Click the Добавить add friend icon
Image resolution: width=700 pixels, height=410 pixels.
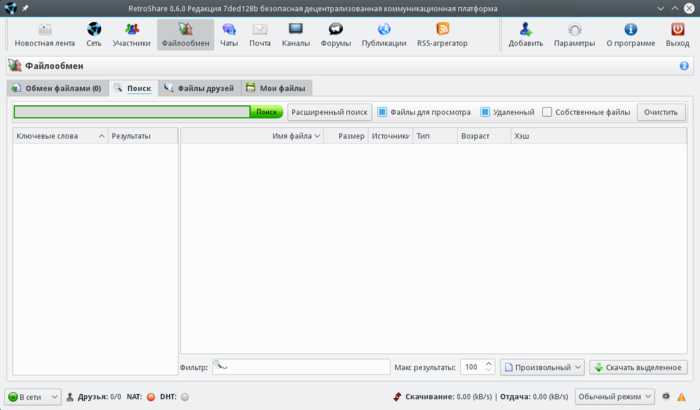[x=525, y=35]
